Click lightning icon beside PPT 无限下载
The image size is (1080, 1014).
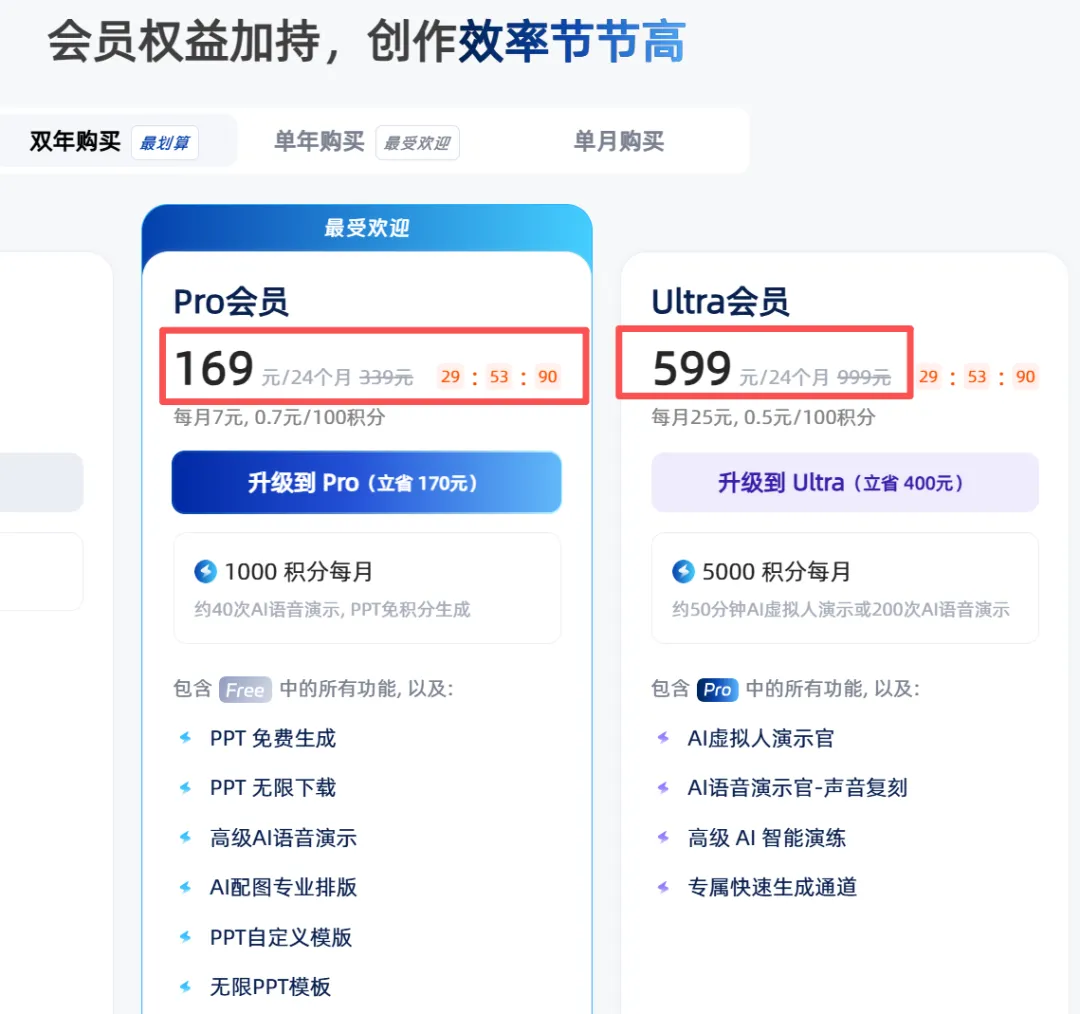pos(185,787)
